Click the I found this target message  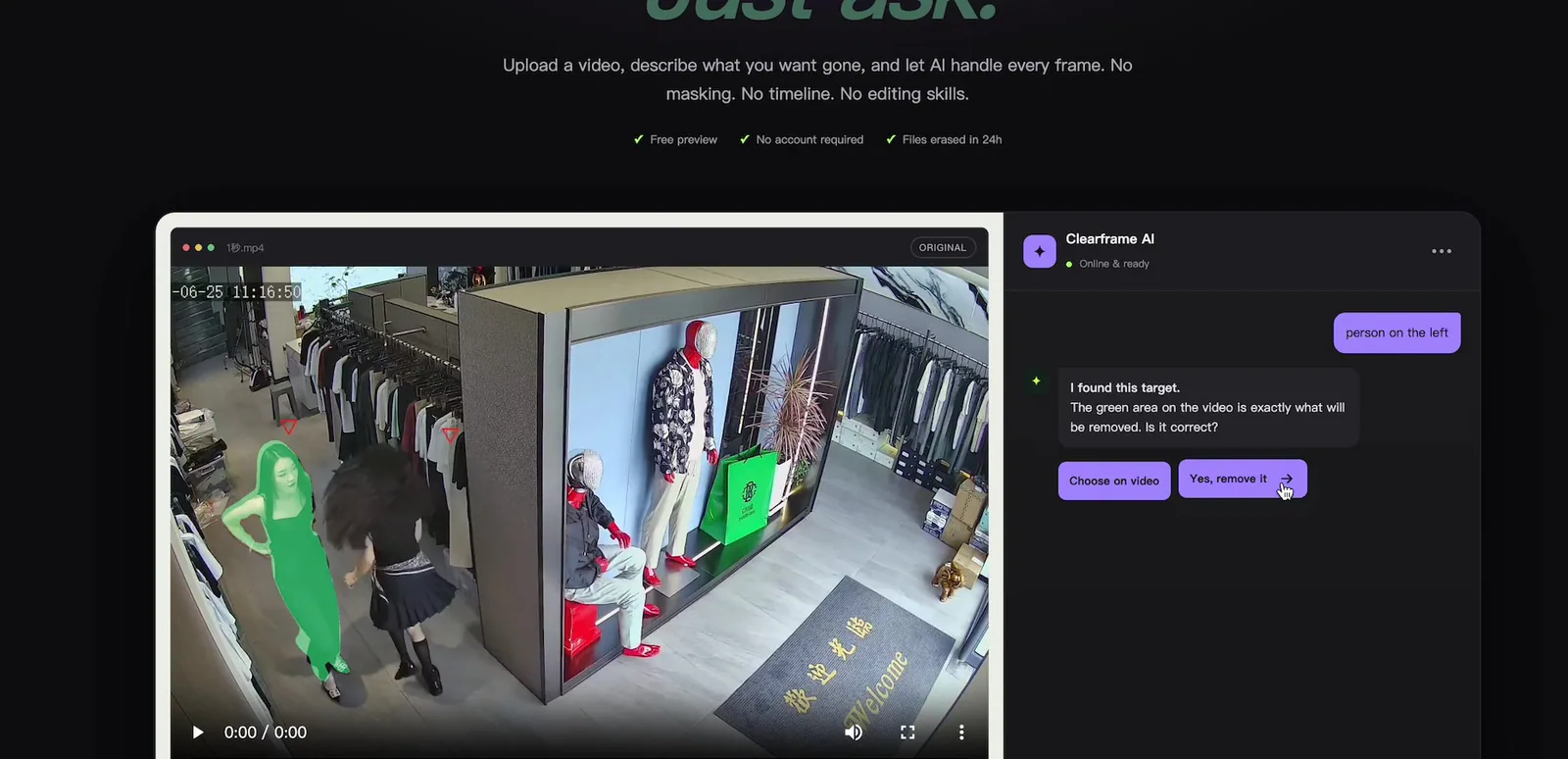(1208, 407)
